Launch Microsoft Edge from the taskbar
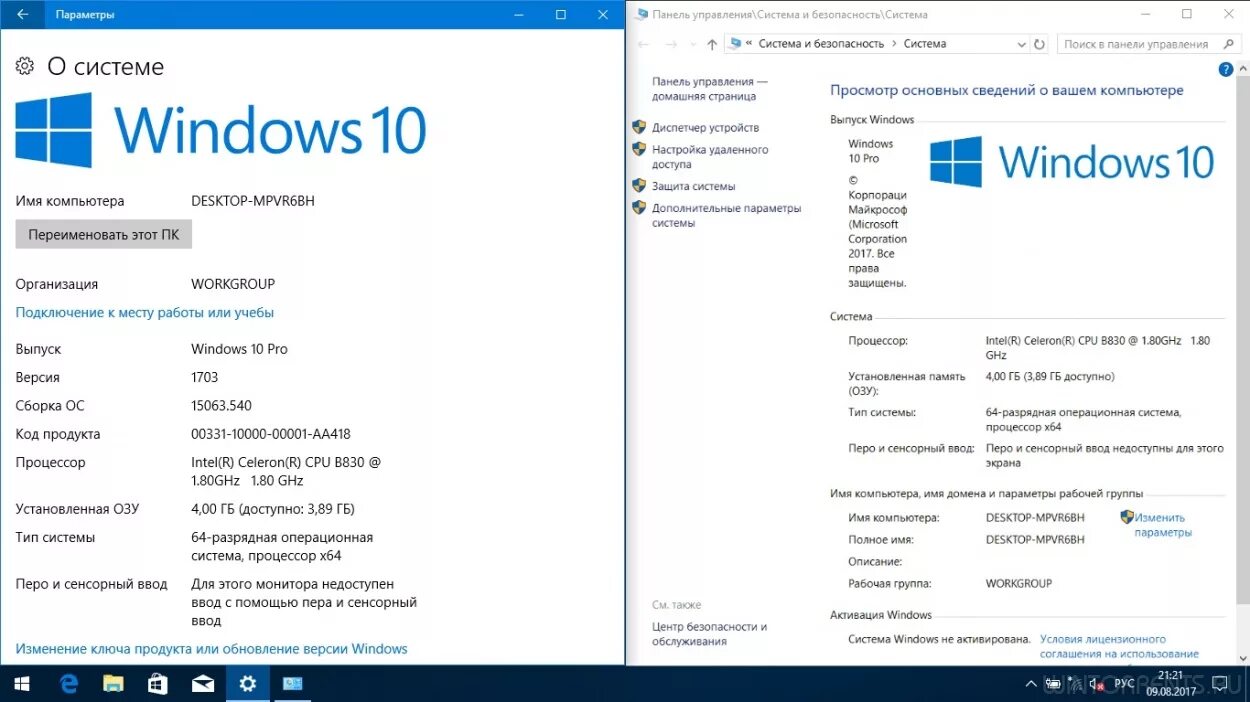The width and height of the screenshot is (1250, 702). click(69, 684)
